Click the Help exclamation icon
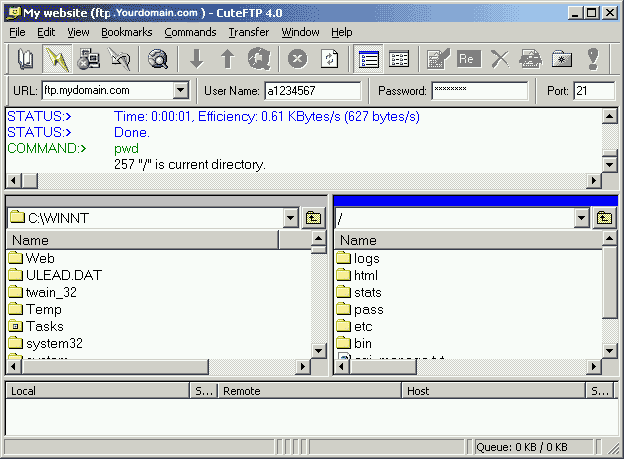Image resolution: width=624 pixels, height=459 pixels. pyautogui.click(x=593, y=59)
